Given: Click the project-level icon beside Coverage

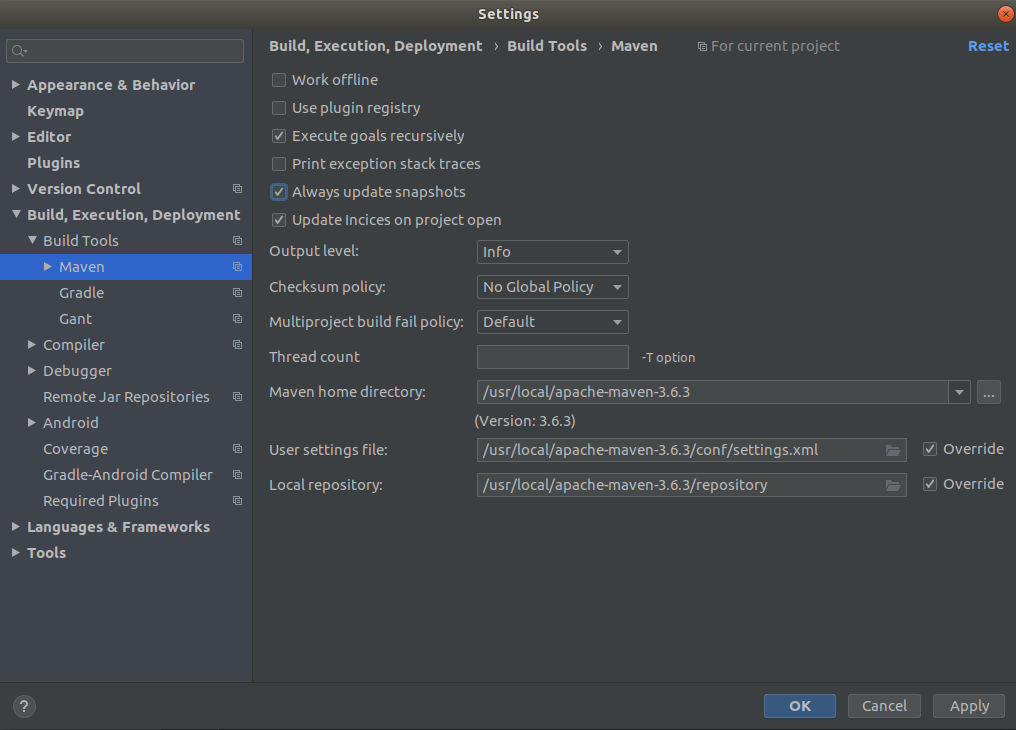Looking at the screenshot, I should click(x=237, y=449).
